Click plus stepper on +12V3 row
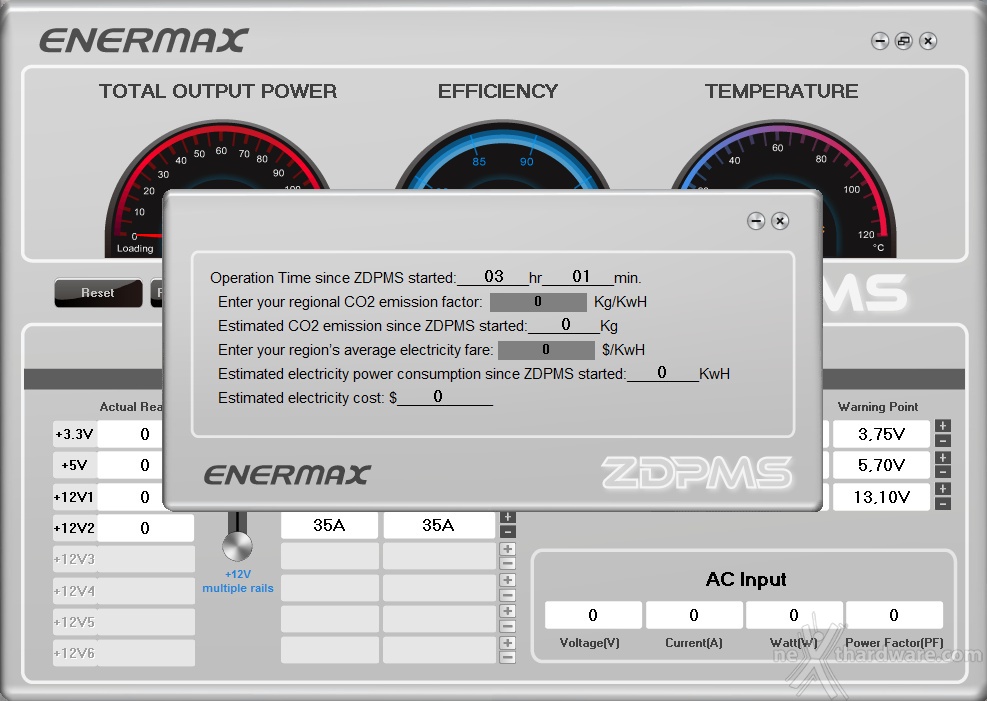The width and height of the screenshot is (987, 701). (x=507, y=549)
